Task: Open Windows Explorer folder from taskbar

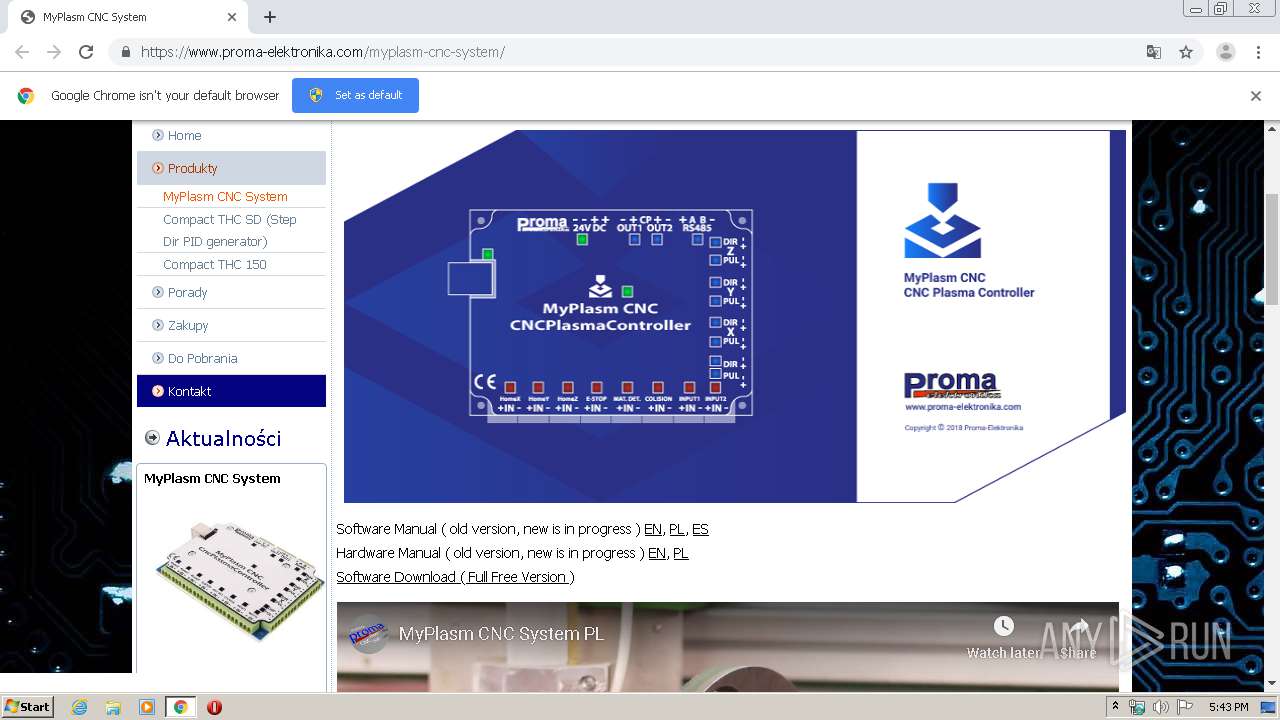Action: (x=113, y=707)
